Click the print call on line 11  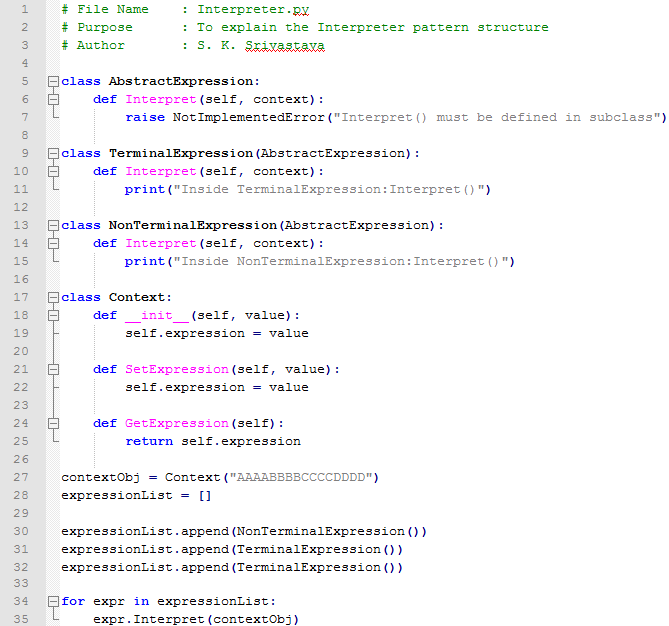tap(145, 189)
